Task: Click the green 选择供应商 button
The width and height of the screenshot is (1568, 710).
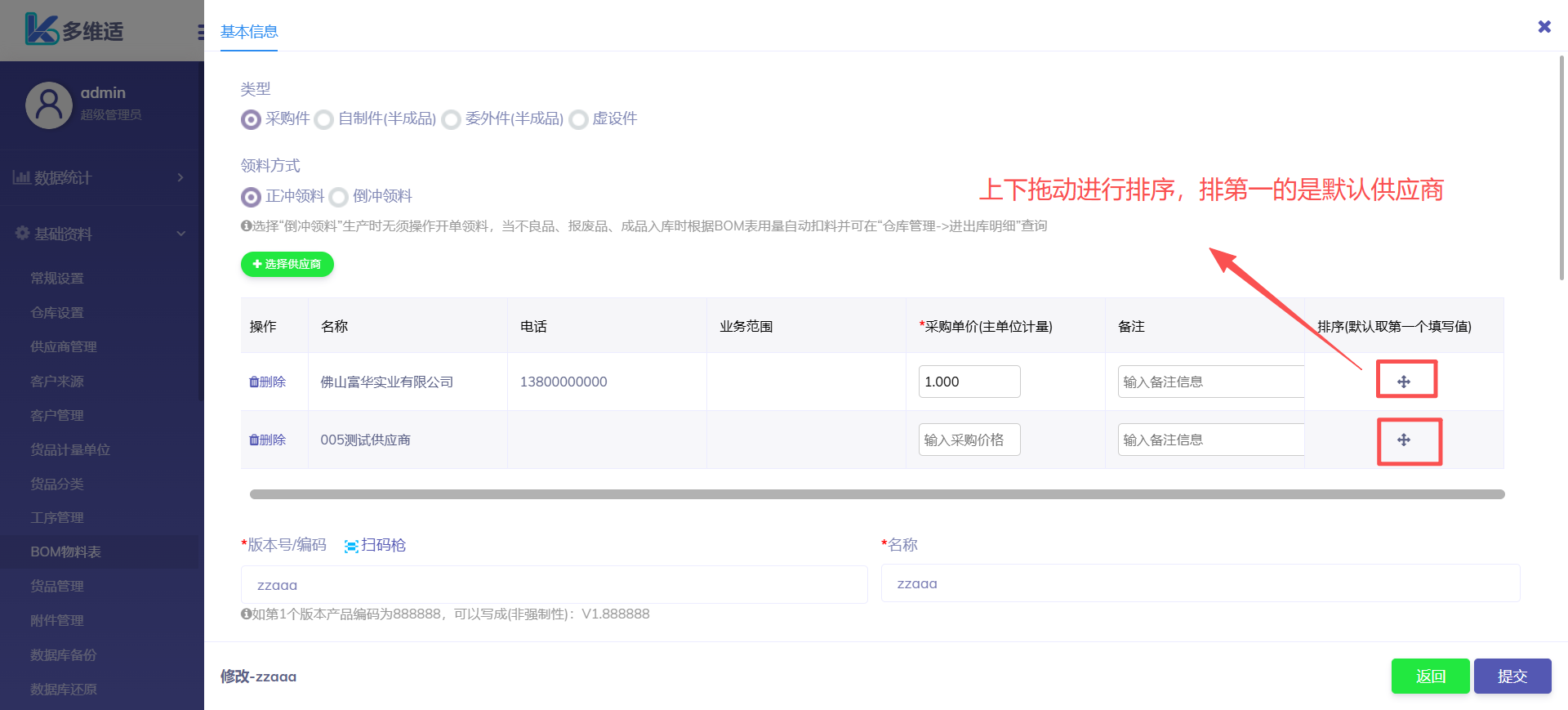Action: (x=287, y=265)
